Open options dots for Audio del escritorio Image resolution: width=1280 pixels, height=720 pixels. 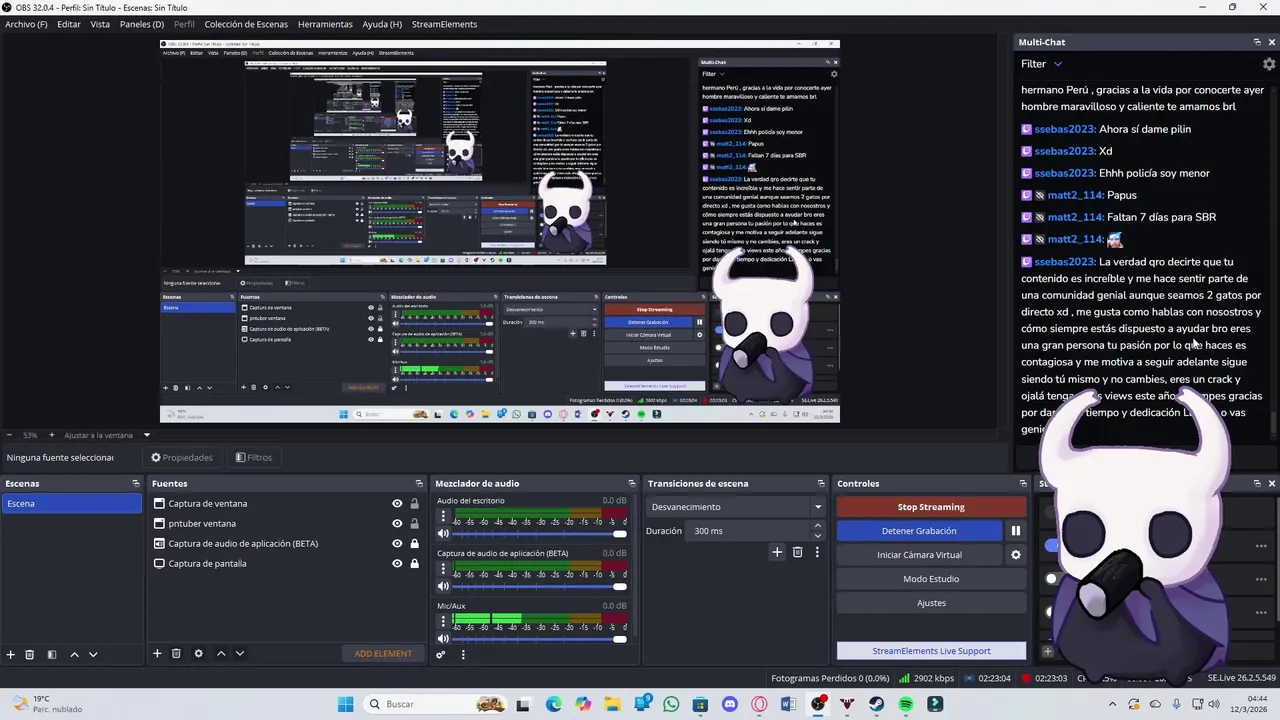[x=443, y=517]
